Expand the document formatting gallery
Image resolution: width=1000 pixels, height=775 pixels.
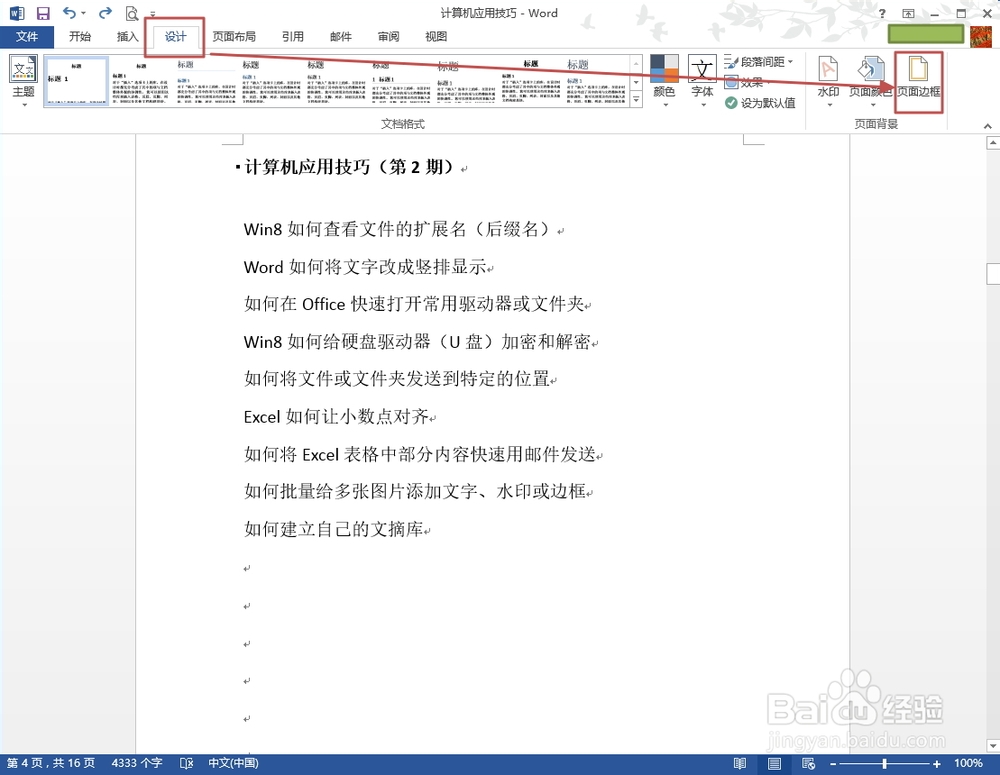click(x=636, y=100)
